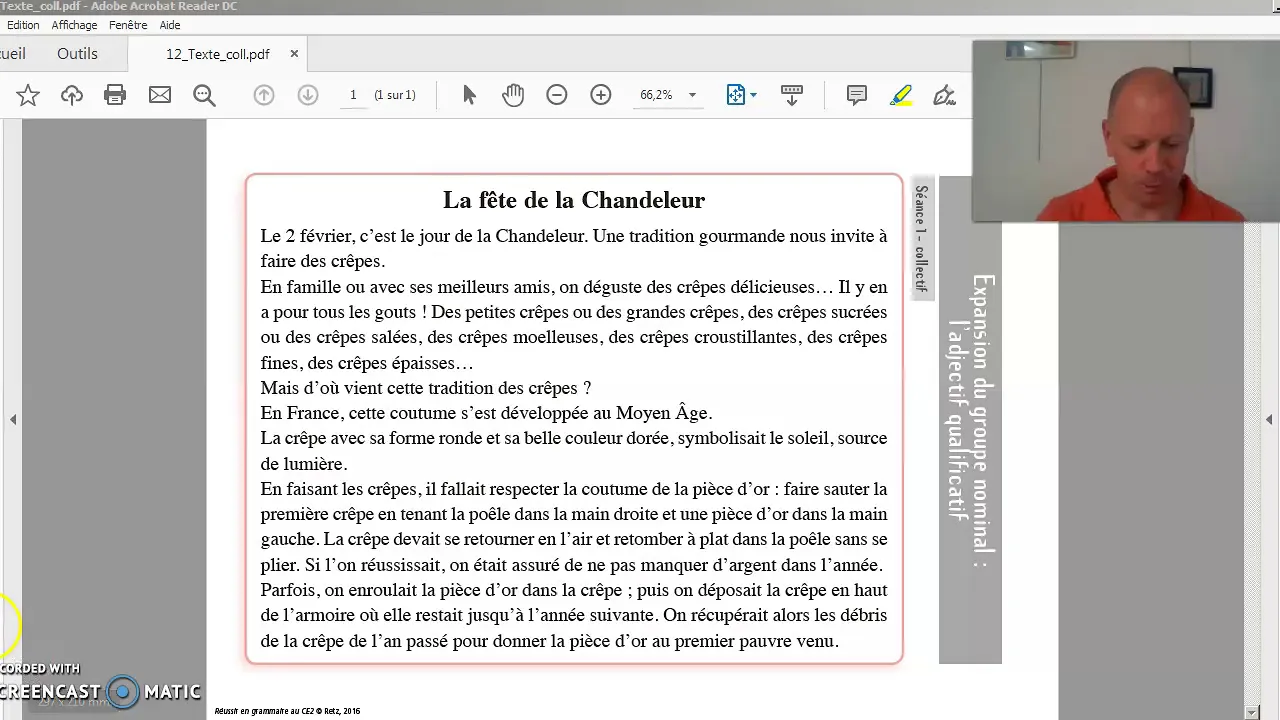Screen dimensions: 1280x720
Task: Go to next page arrow
Action: tap(308, 95)
